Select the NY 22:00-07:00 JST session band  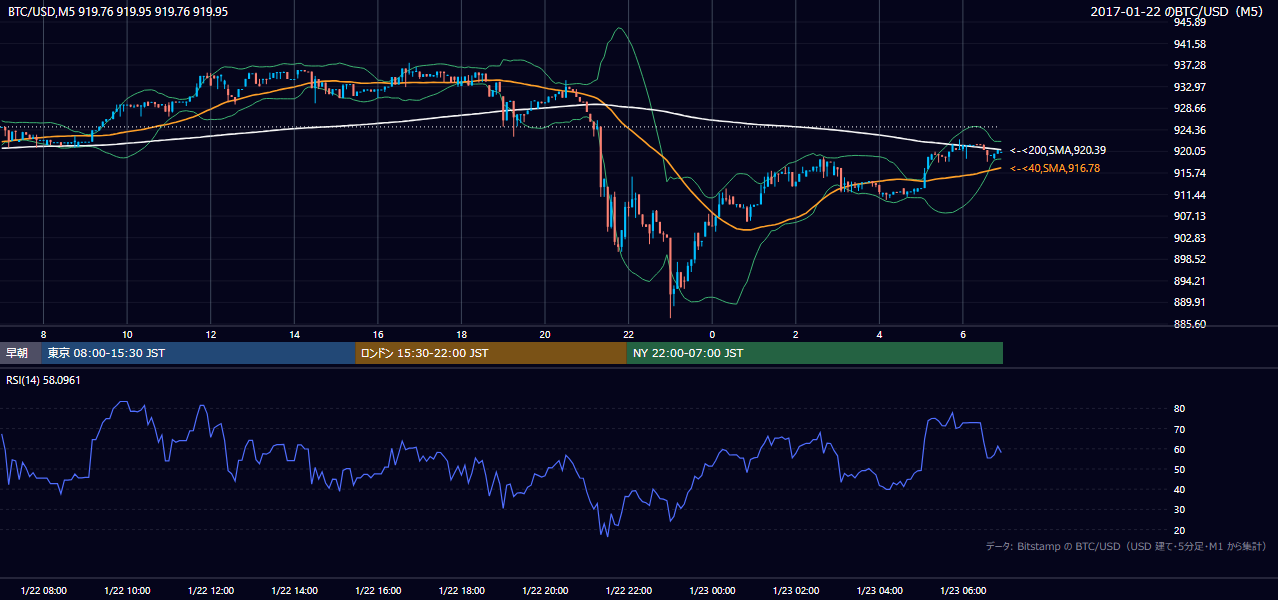(814, 353)
